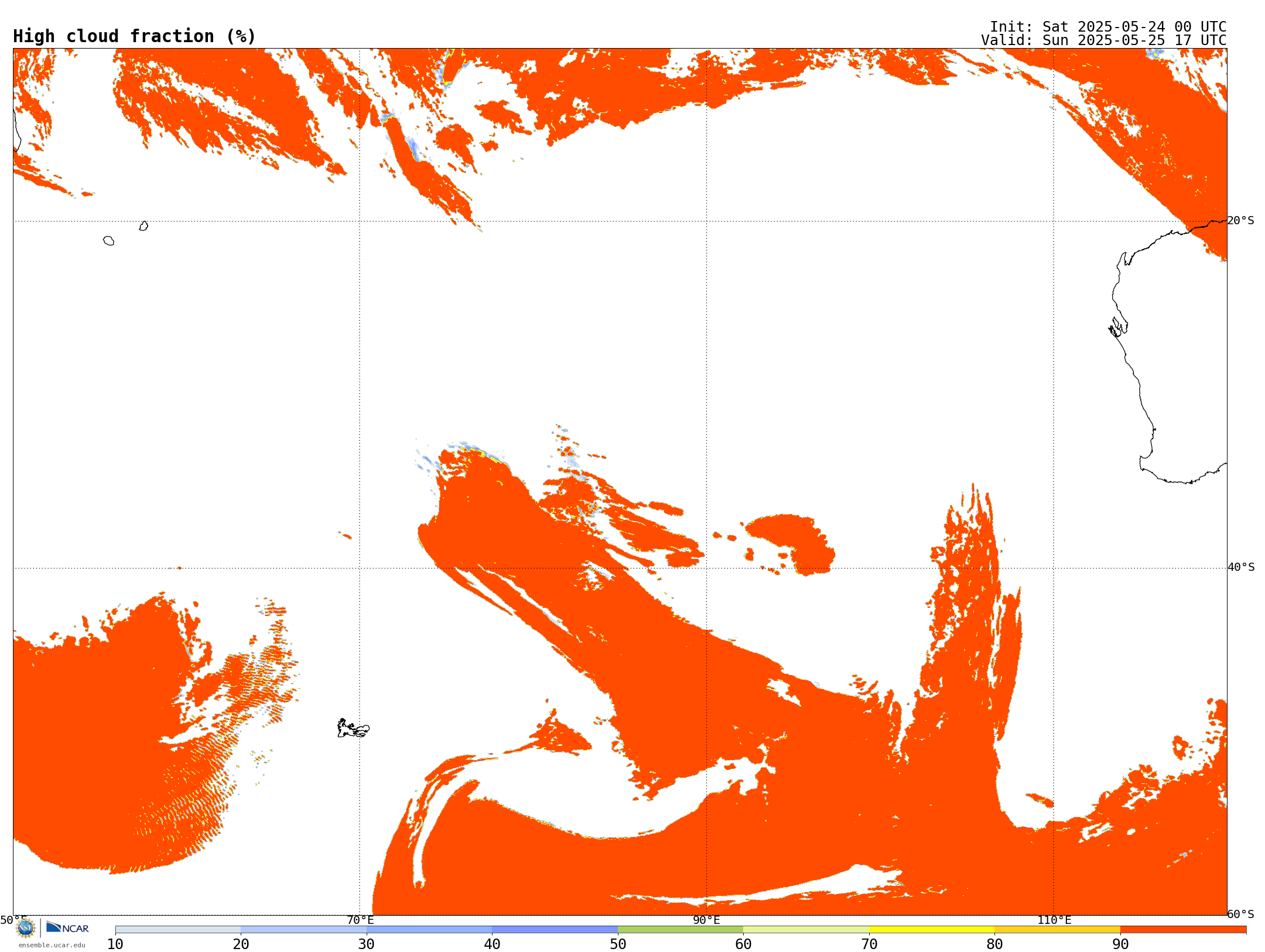Click the colorbar tick label 20

pyautogui.click(x=241, y=944)
